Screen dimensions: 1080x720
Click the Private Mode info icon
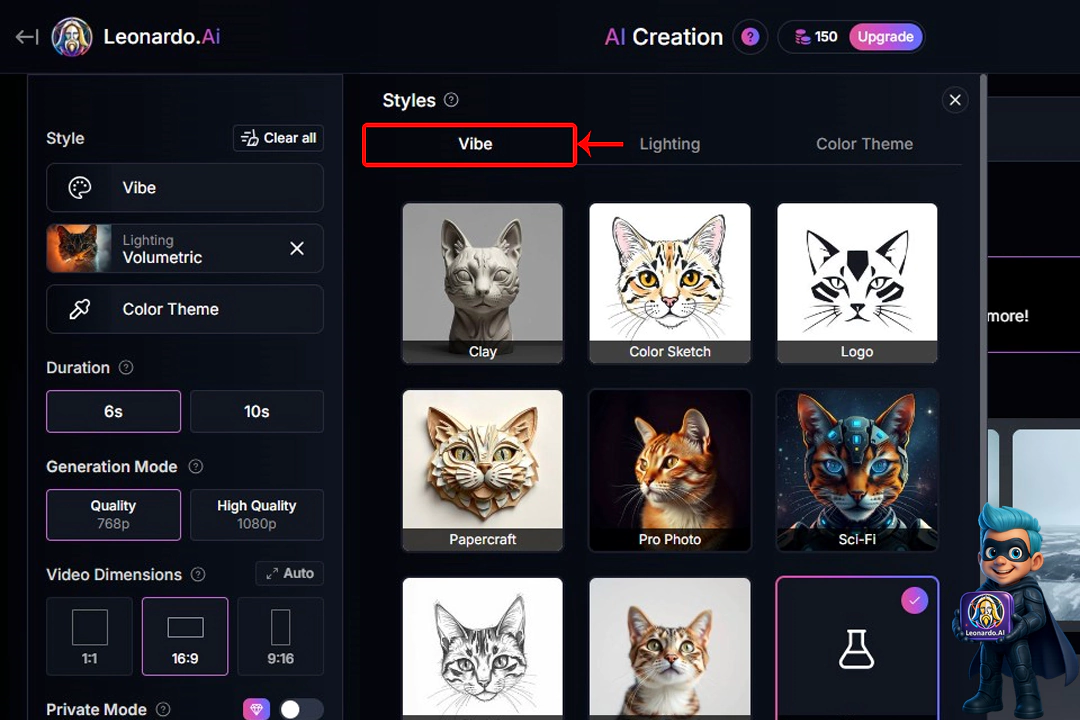tap(163, 710)
